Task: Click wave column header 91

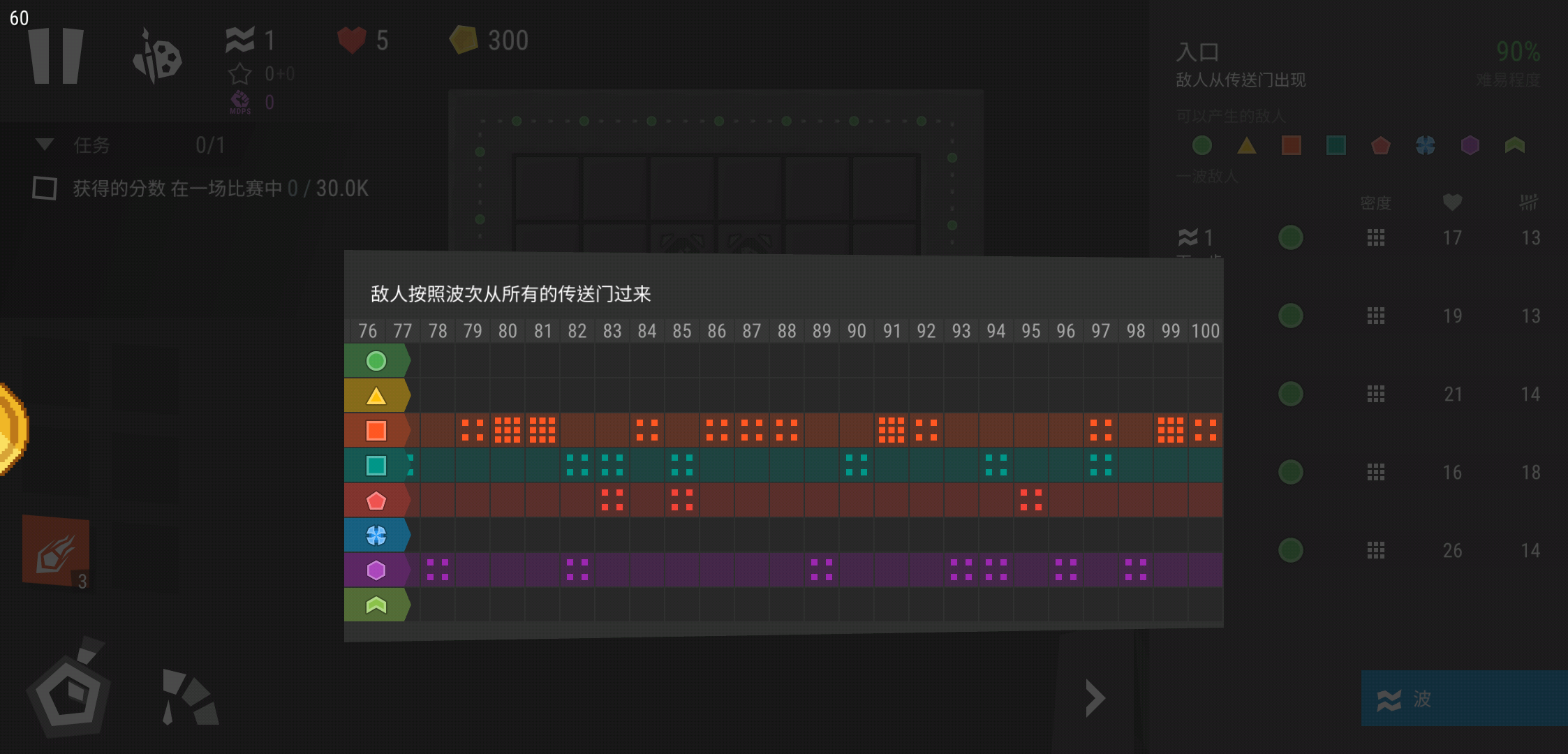Action: click(892, 331)
